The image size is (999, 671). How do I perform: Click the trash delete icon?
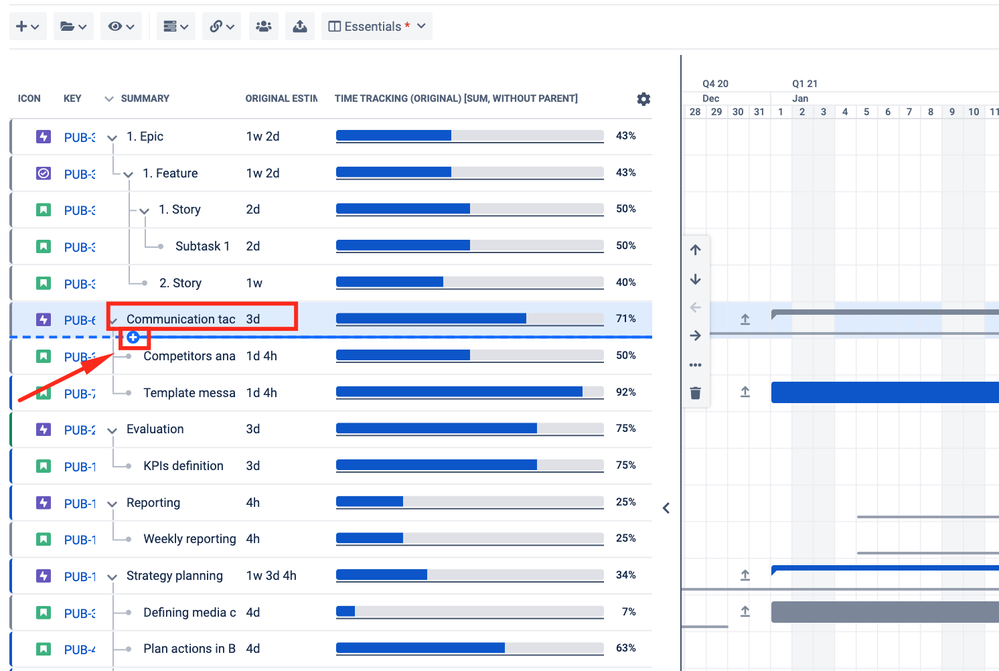(695, 393)
